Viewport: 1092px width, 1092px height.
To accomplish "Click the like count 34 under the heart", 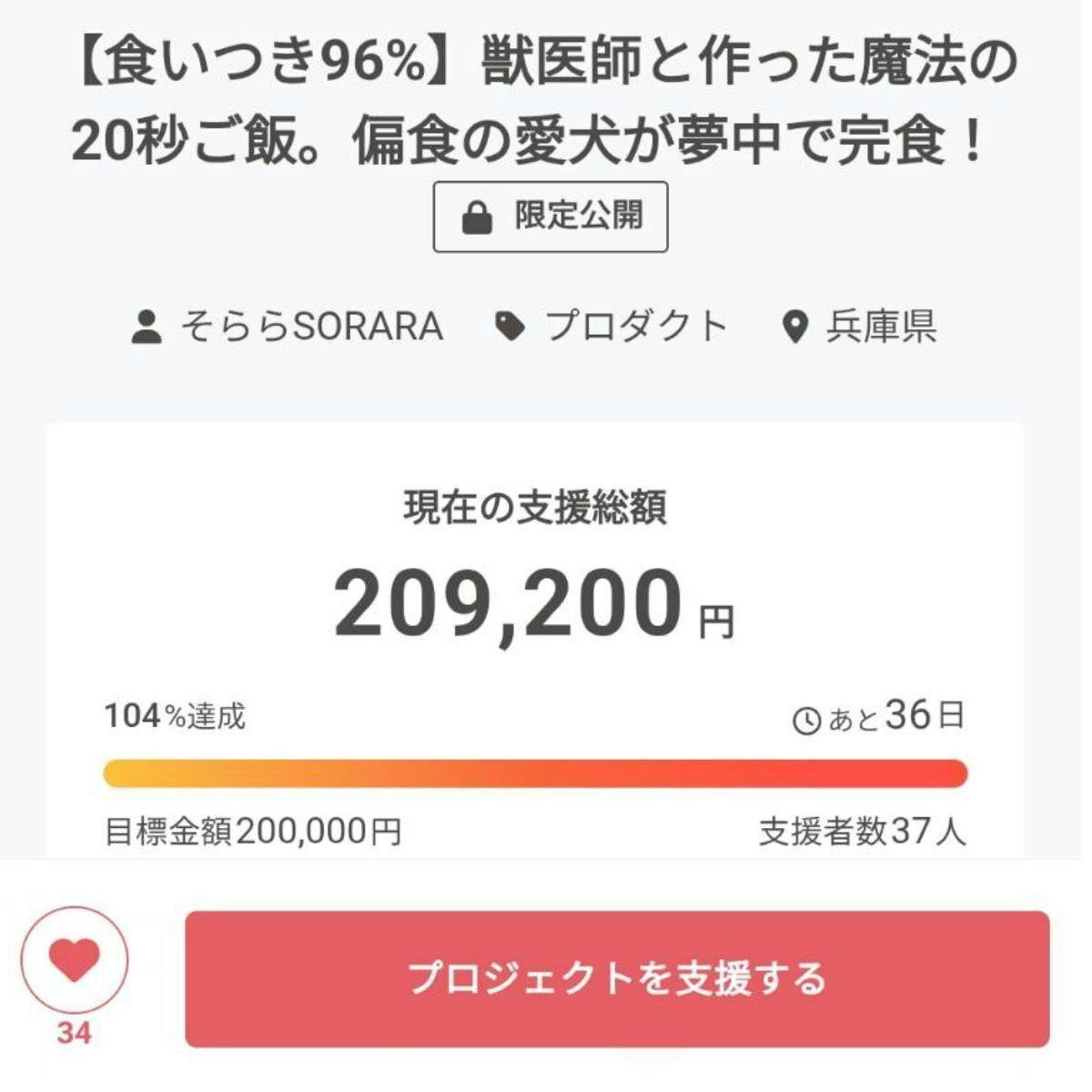I will coord(74,1034).
